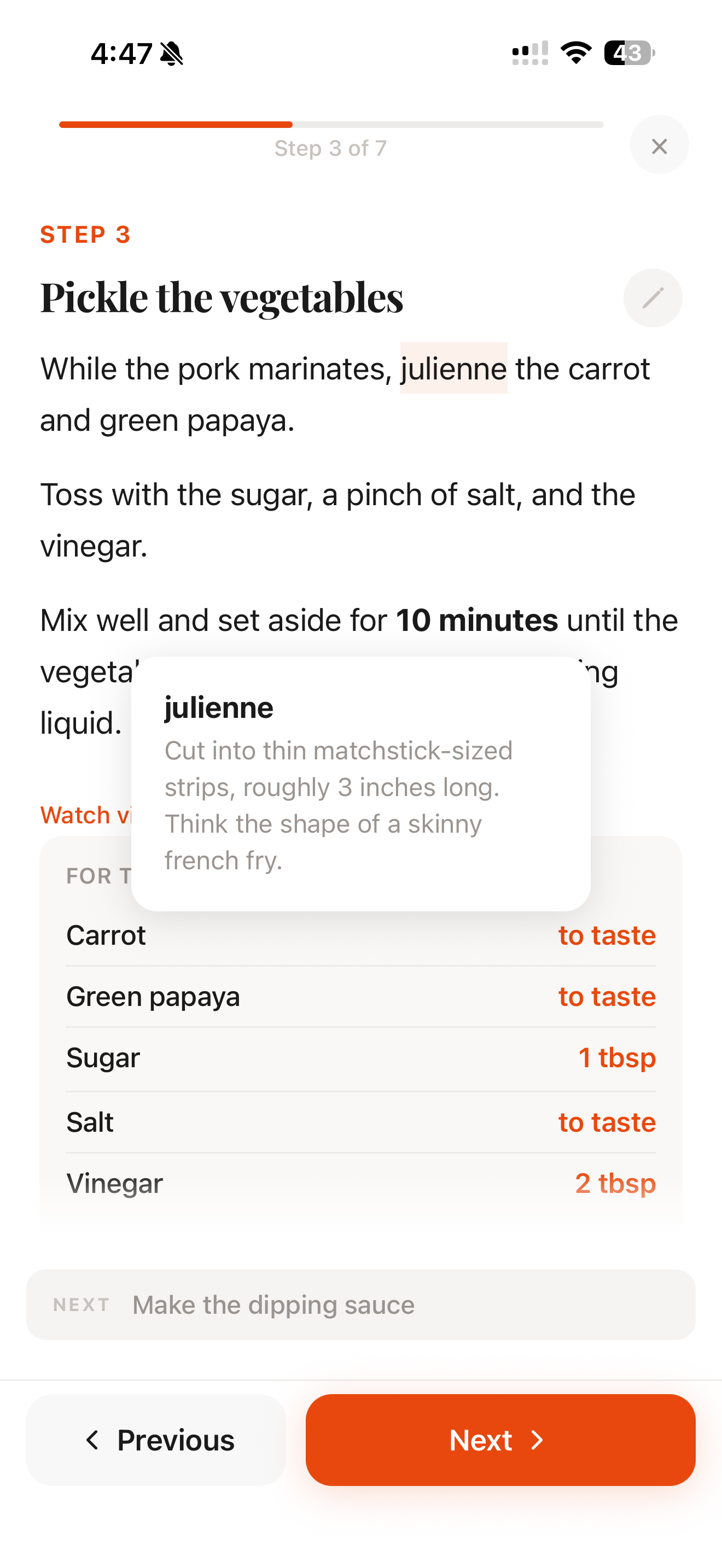Tap the battery indicator icon

628,53
